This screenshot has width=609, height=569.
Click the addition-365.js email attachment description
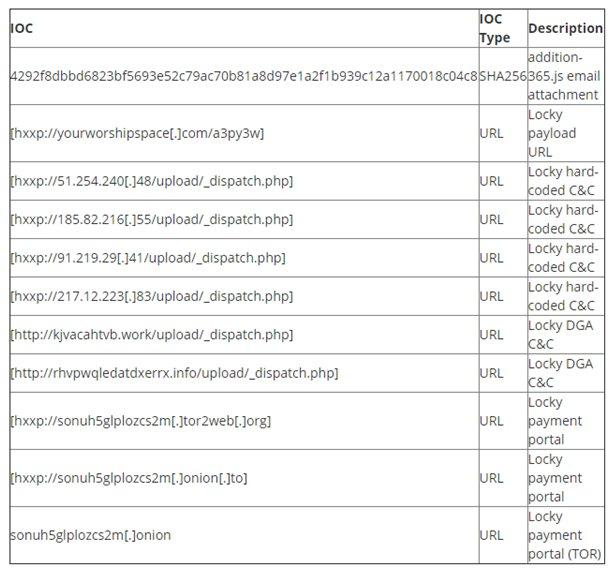[563, 76]
